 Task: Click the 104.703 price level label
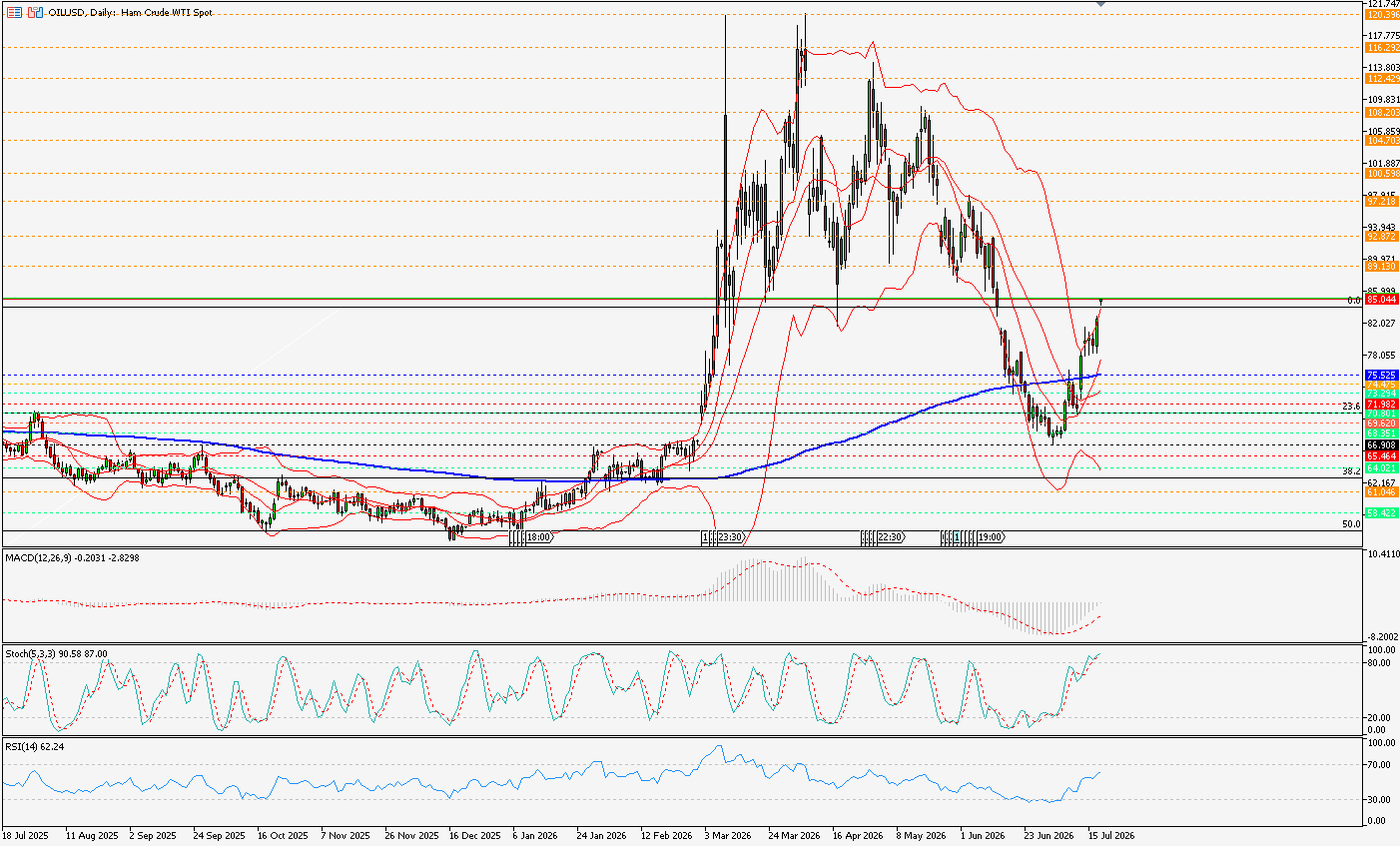[x=1382, y=140]
